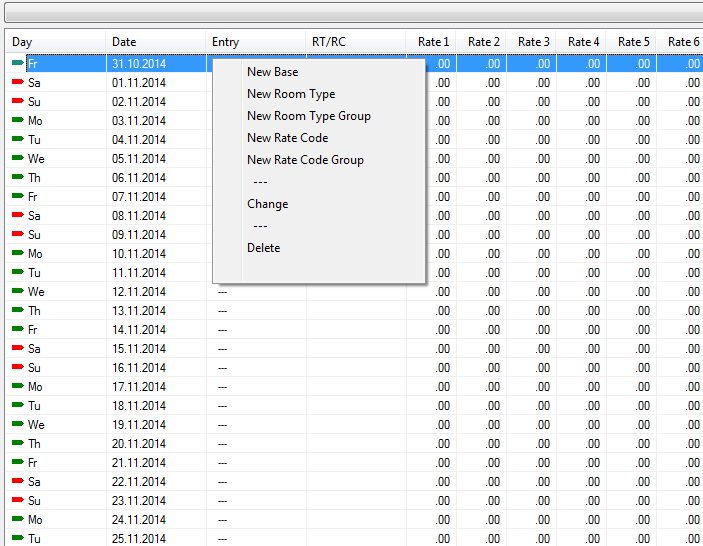Click Change in the context menu
The width and height of the screenshot is (703, 546).
(267, 204)
